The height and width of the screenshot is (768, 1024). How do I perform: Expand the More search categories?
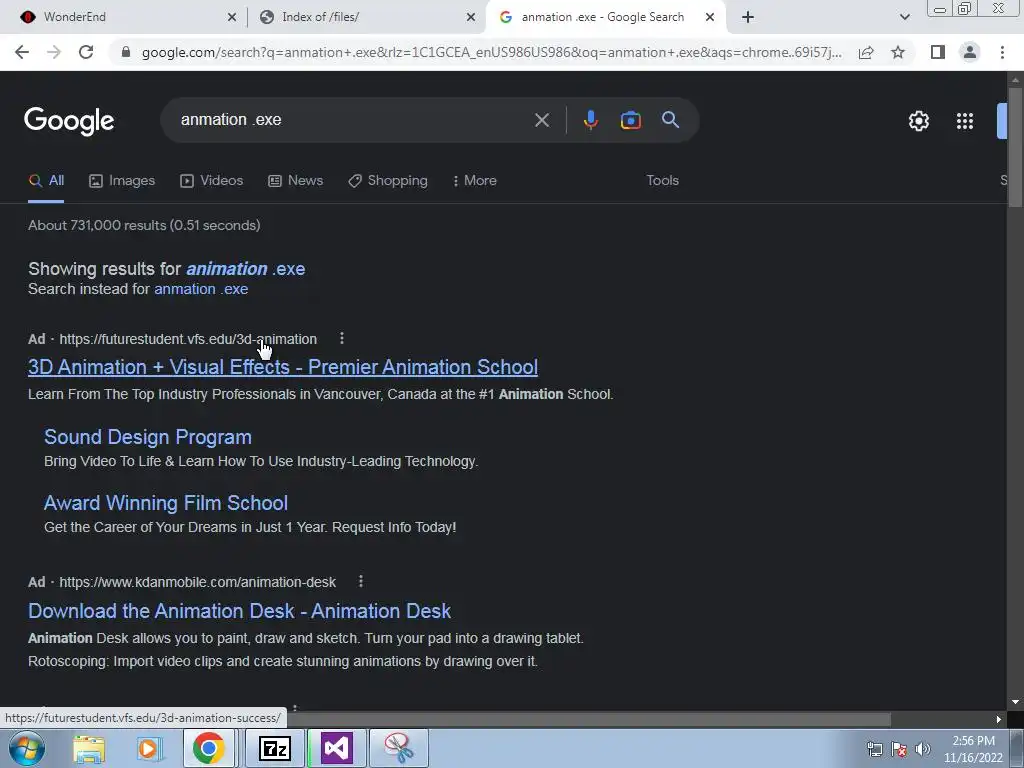(x=475, y=181)
